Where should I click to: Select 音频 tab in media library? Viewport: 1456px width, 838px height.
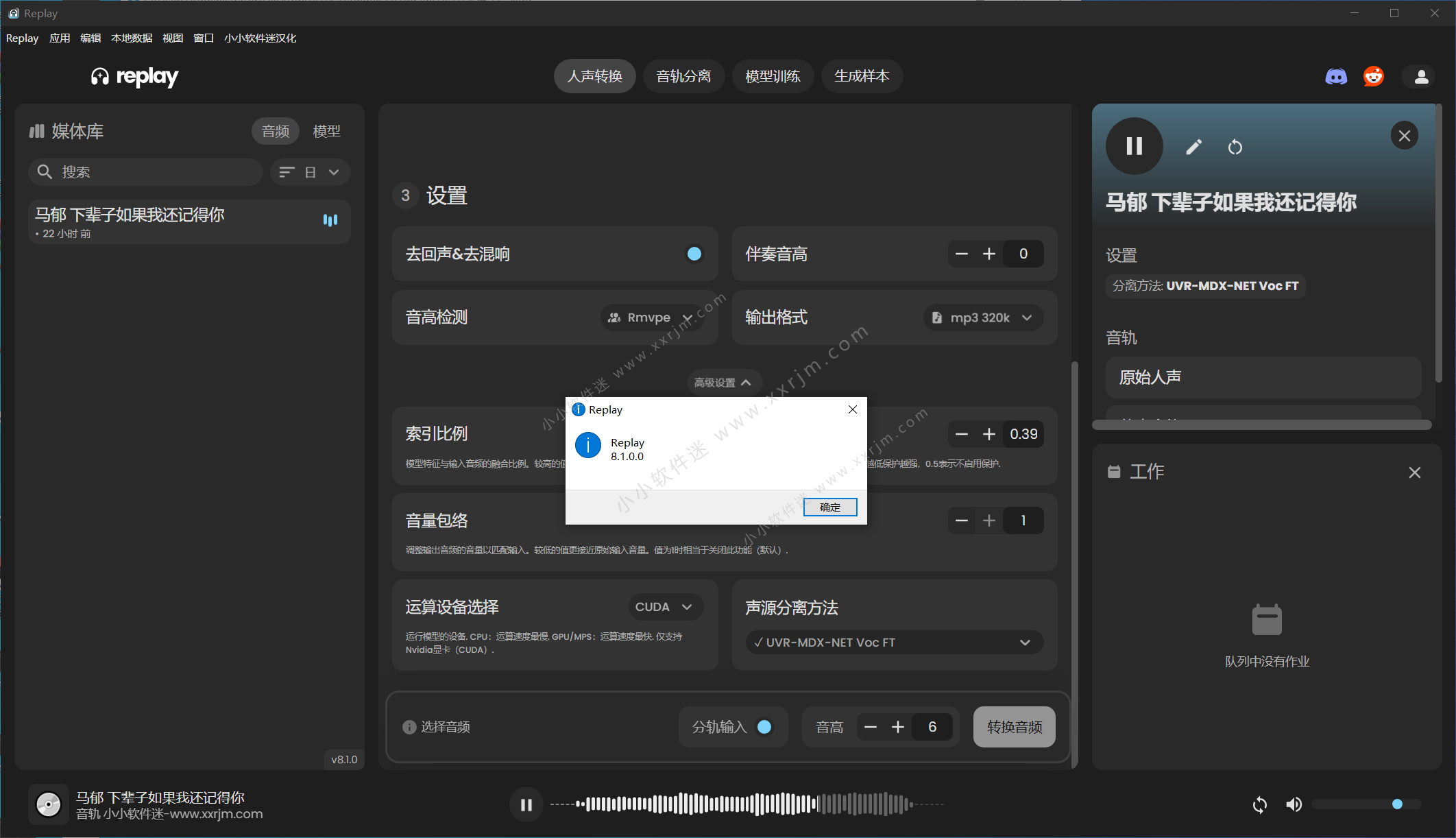[x=276, y=131]
